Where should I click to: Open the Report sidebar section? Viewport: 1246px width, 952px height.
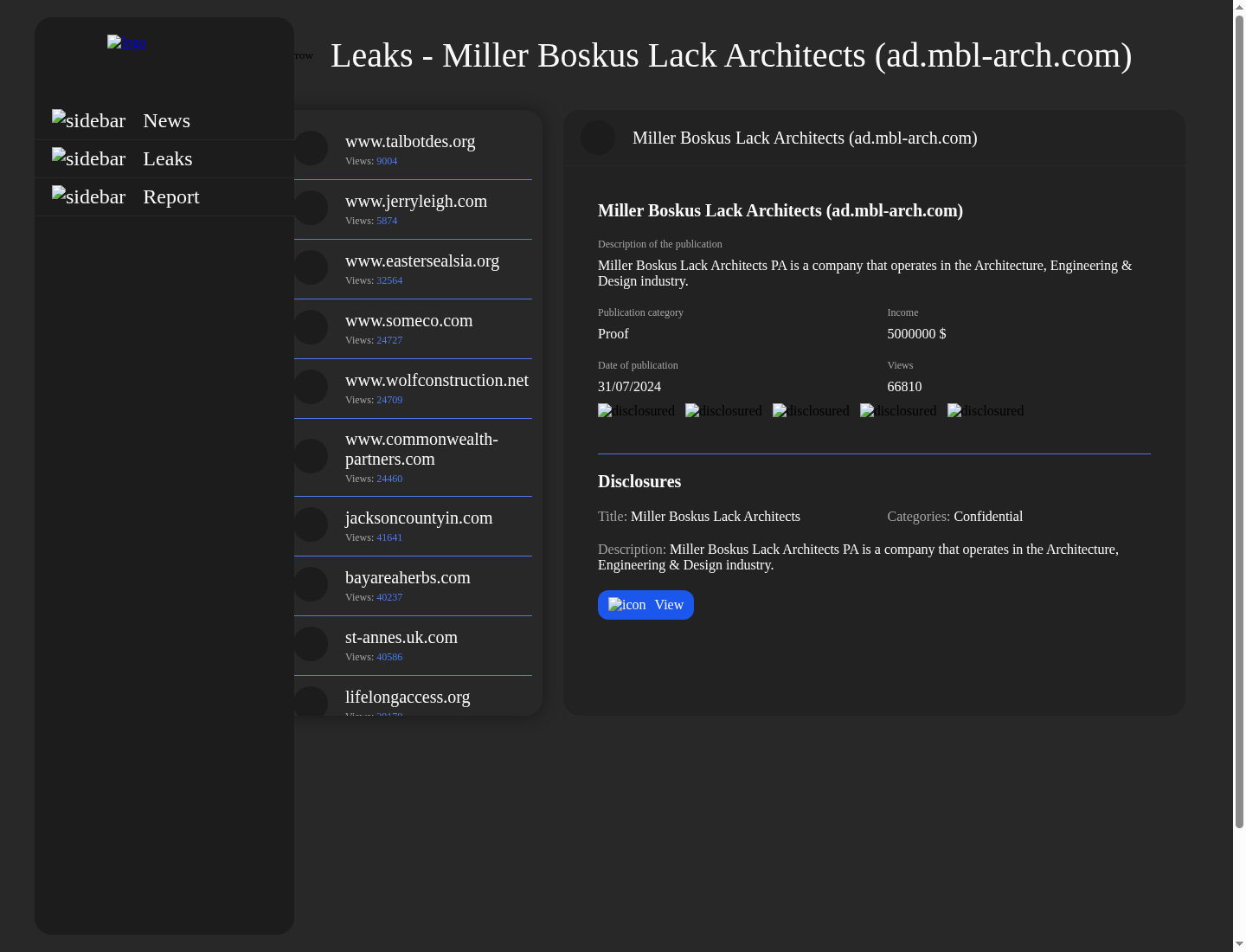click(x=164, y=196)
